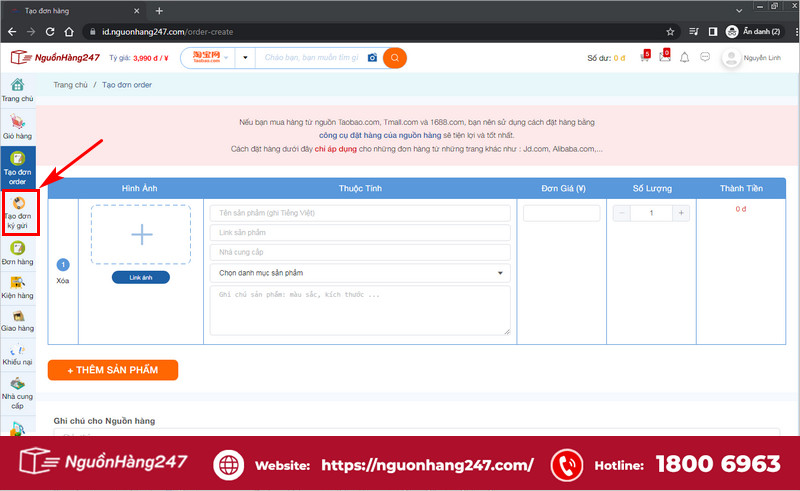Close the Tạo đơn hàng tab

[136, 11]
